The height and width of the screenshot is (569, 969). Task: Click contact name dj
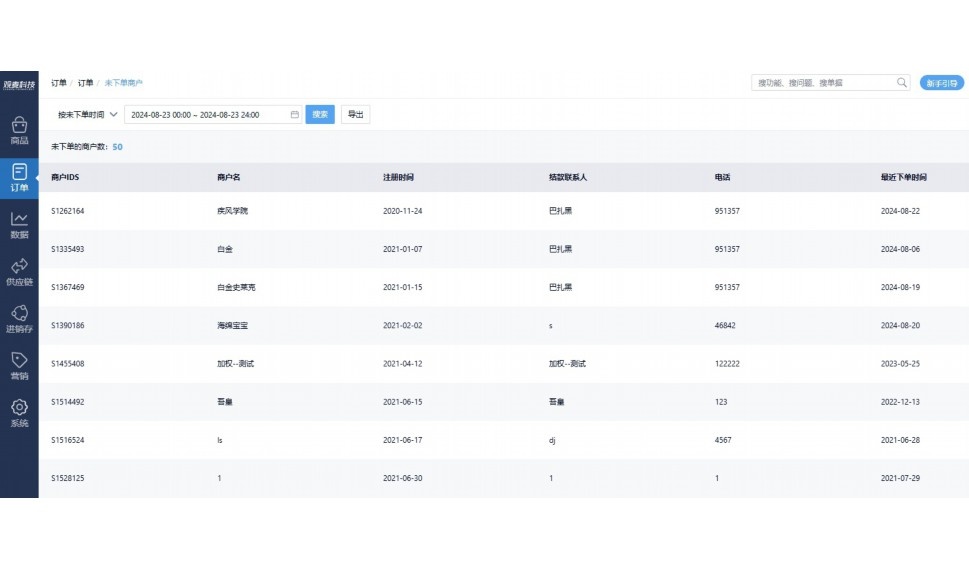click(552, 440)
